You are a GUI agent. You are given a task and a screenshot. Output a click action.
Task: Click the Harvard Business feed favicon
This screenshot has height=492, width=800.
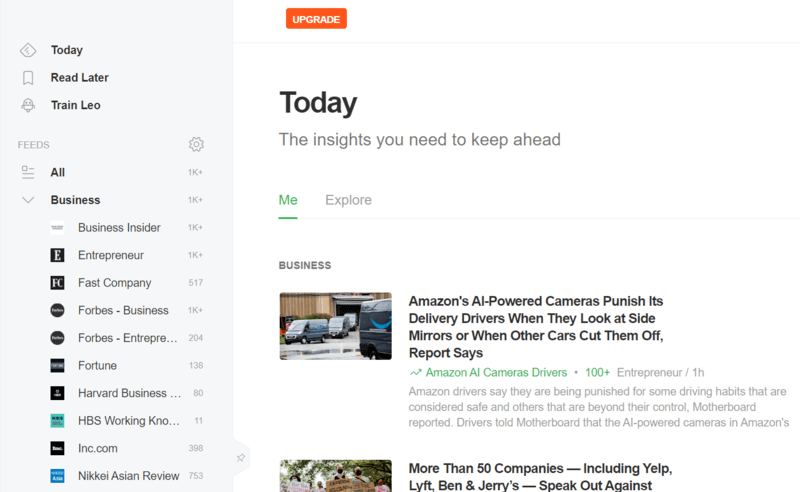coord(58,393)
